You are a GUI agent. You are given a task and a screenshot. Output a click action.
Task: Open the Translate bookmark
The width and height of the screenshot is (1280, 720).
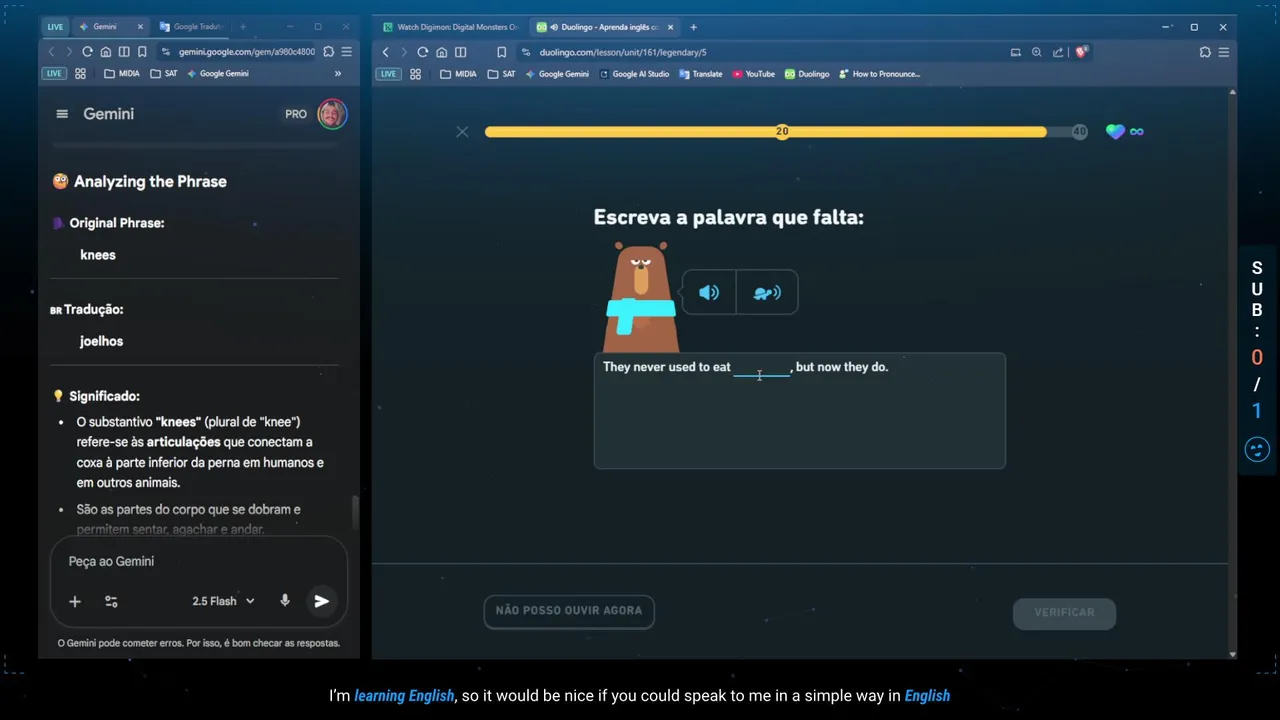pyautogui.click(x=700, y=74)
